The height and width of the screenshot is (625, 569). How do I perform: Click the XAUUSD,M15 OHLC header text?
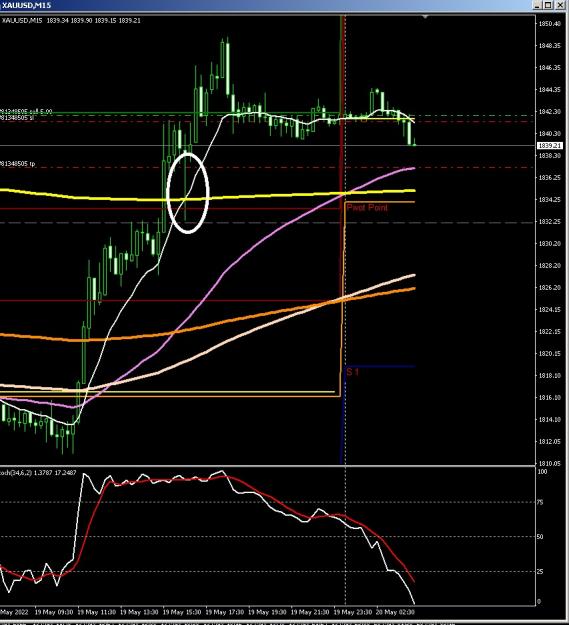click(71, 20)
